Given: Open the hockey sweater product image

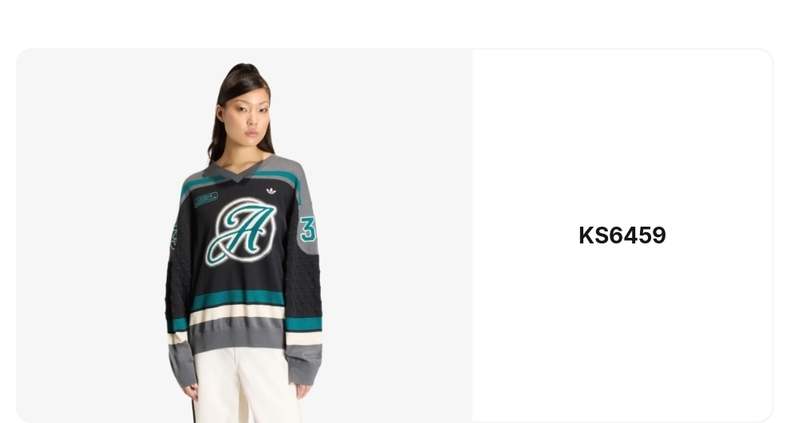Looking at the screenshot, I should coord(244,236).
